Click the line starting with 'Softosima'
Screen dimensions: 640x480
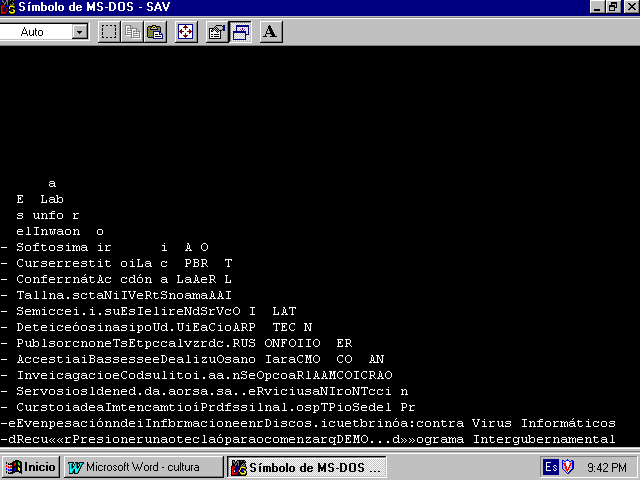click(x=104, y=247)
